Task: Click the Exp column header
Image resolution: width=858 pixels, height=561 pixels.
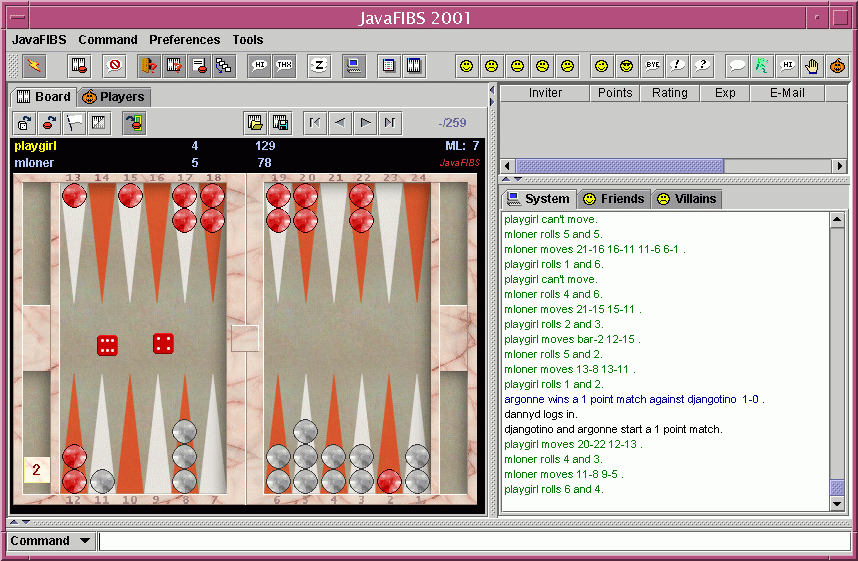Action: click(x=725, y=93)
